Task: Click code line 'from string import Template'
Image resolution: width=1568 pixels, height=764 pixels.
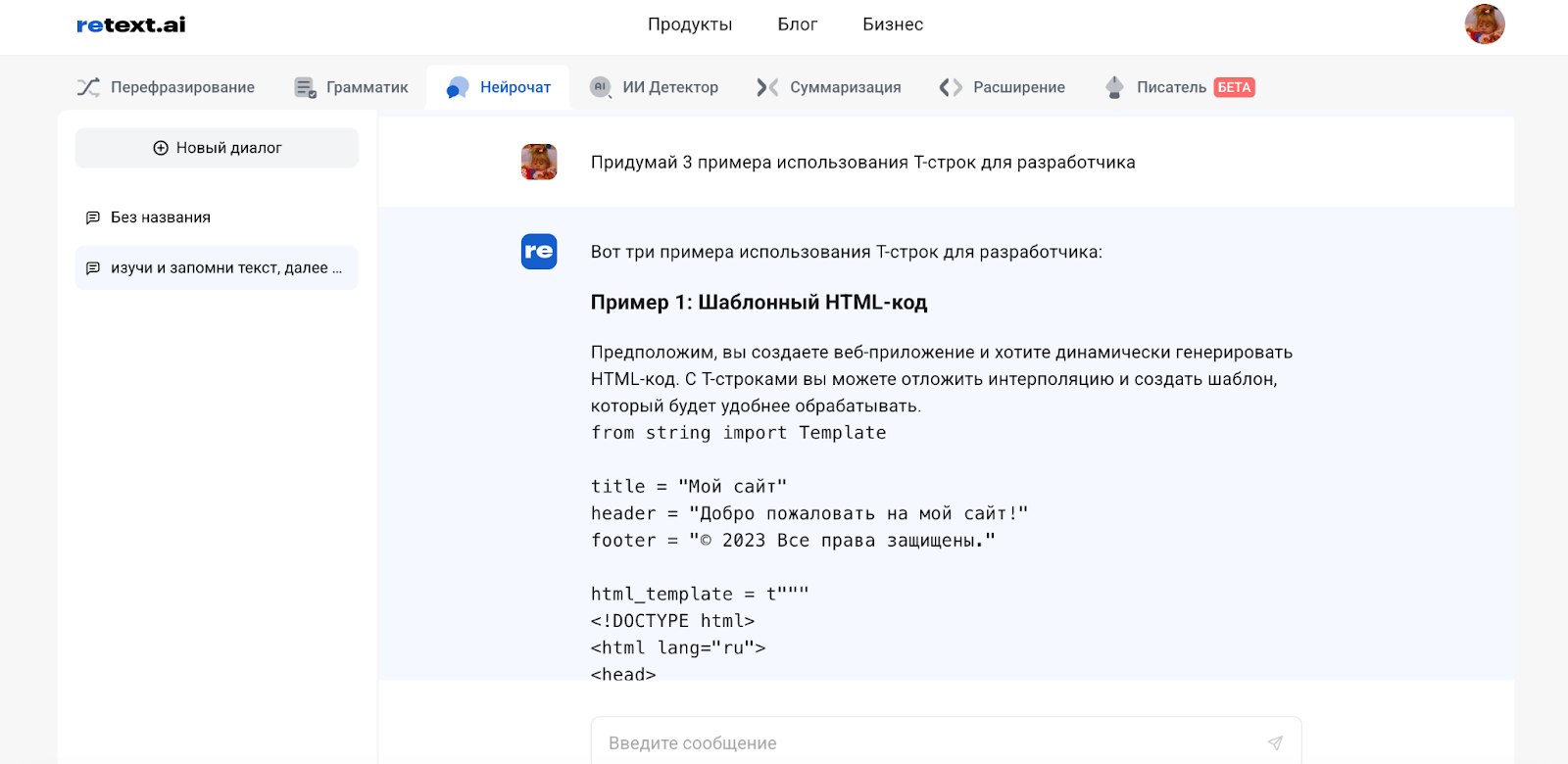Action: tap(738, 433)
